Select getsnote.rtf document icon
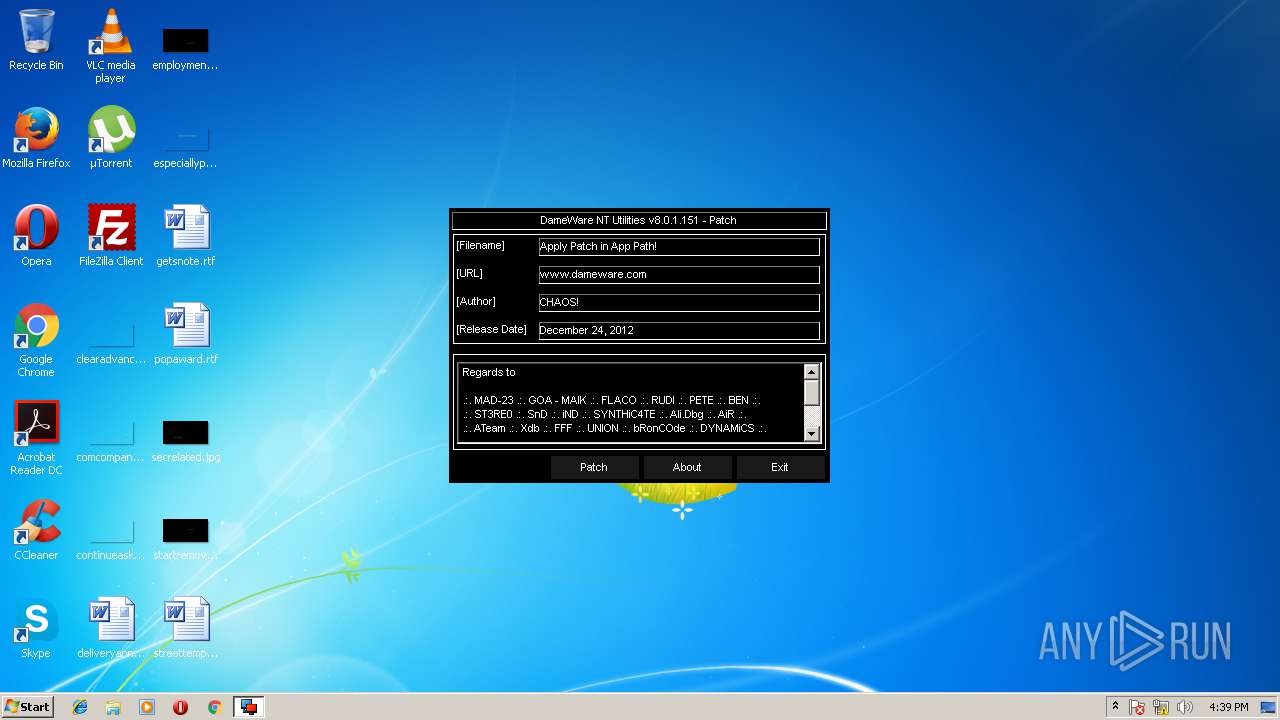The height and width of the screenshot is (720, 1280). (185, 236)
